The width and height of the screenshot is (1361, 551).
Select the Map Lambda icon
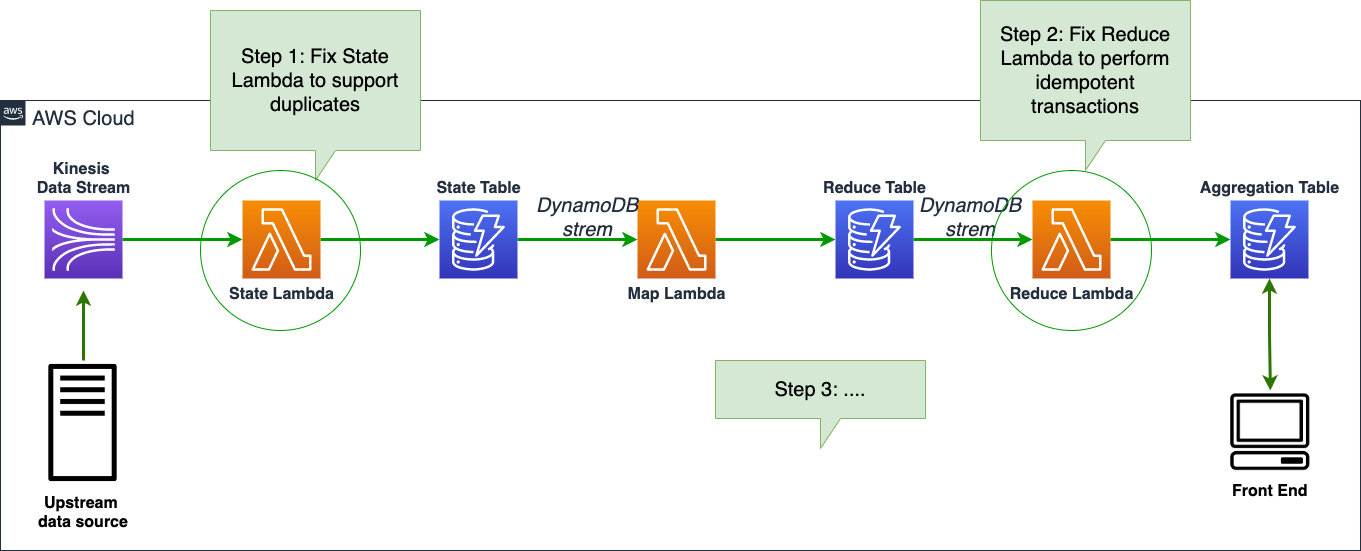pyautogui.click(x=676, y=239)
